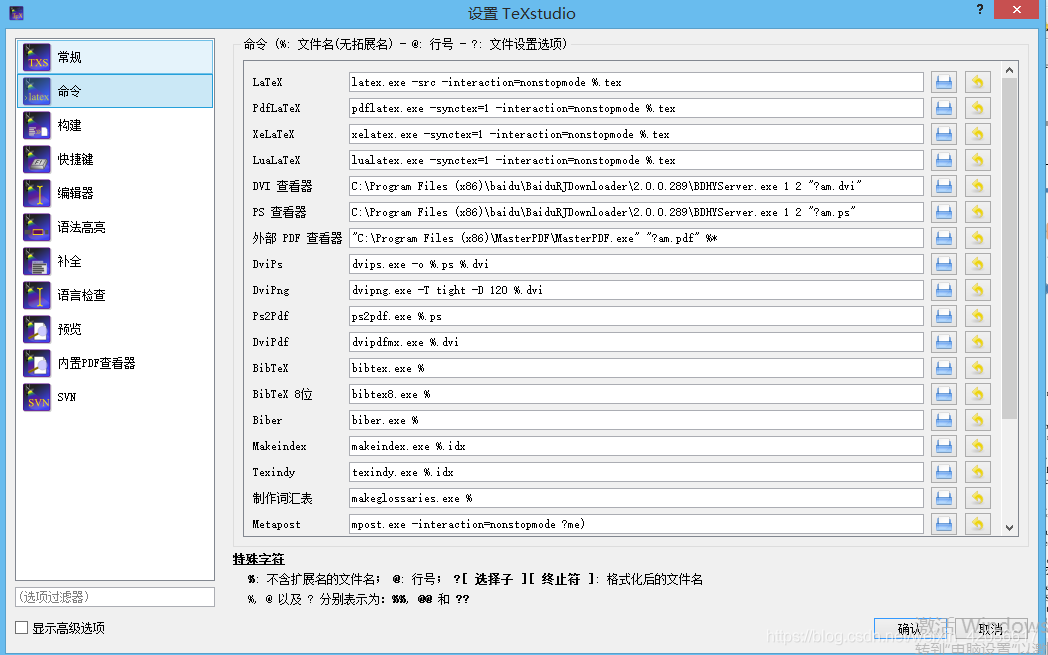Edit the XeLaTeX command field
Image resolution: width=1048 pixels, height=655 pixels.
click(636, 134)
